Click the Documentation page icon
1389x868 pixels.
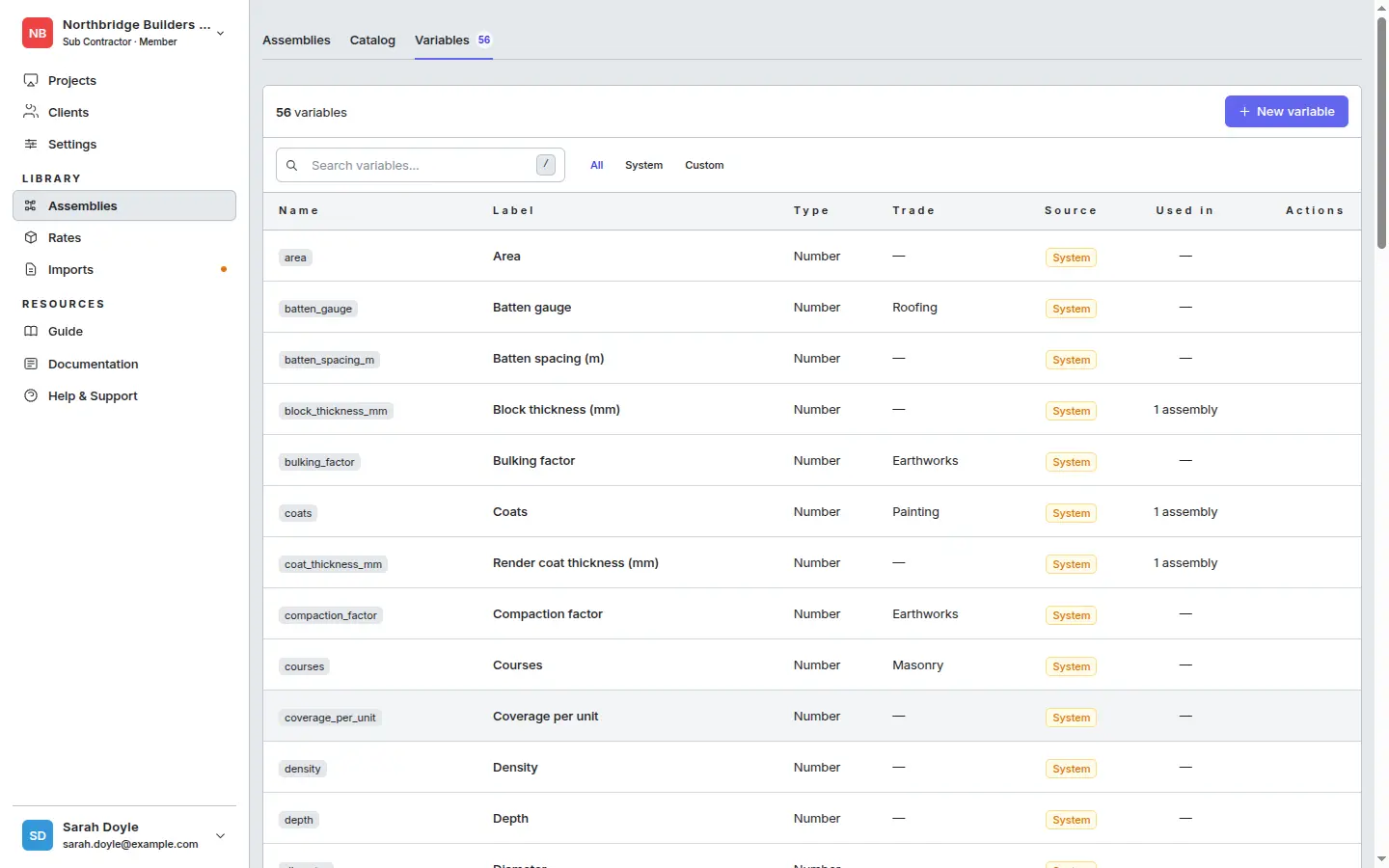31,364
